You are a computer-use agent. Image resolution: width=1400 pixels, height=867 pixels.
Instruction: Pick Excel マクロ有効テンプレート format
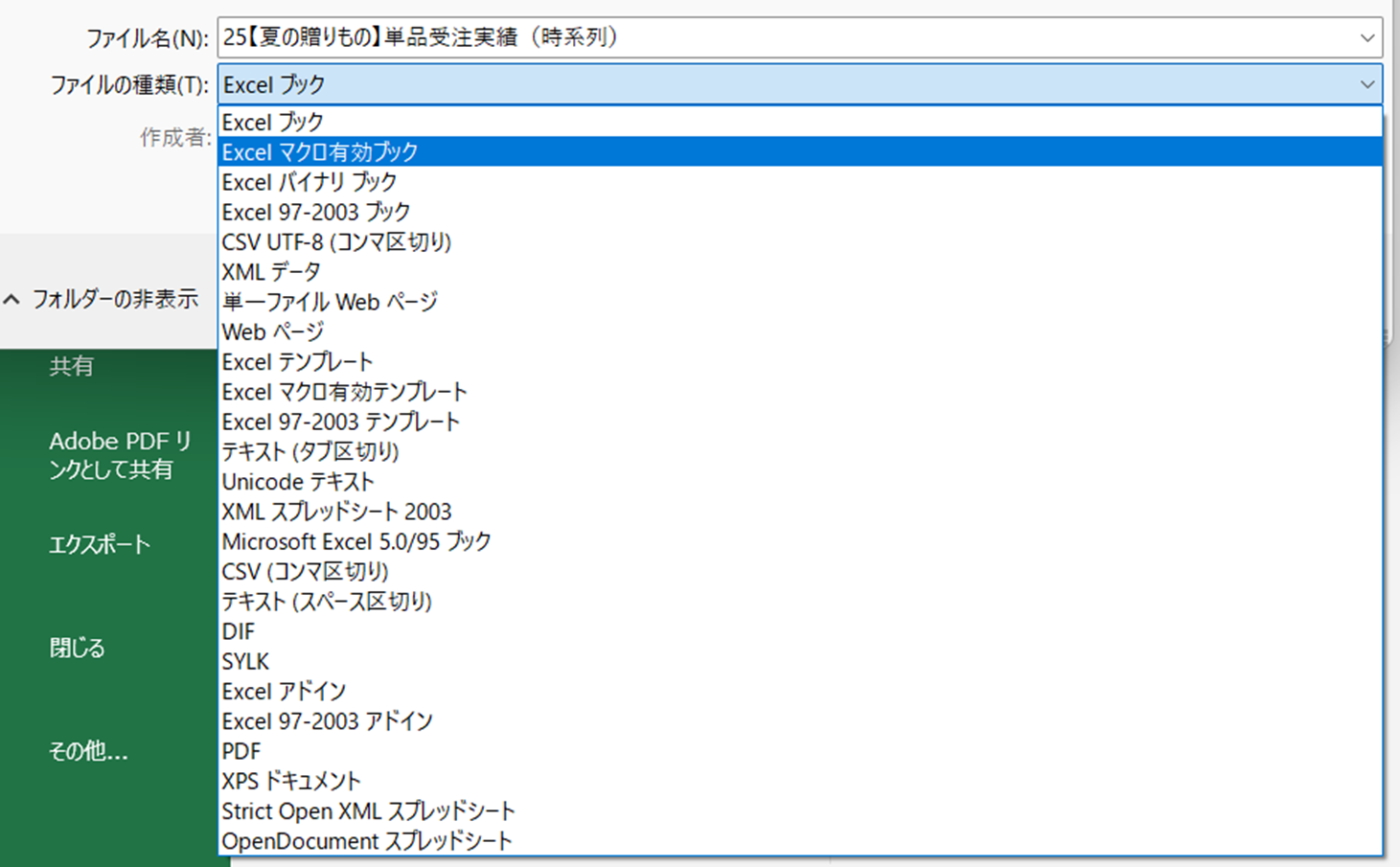(x=800, y=392)
